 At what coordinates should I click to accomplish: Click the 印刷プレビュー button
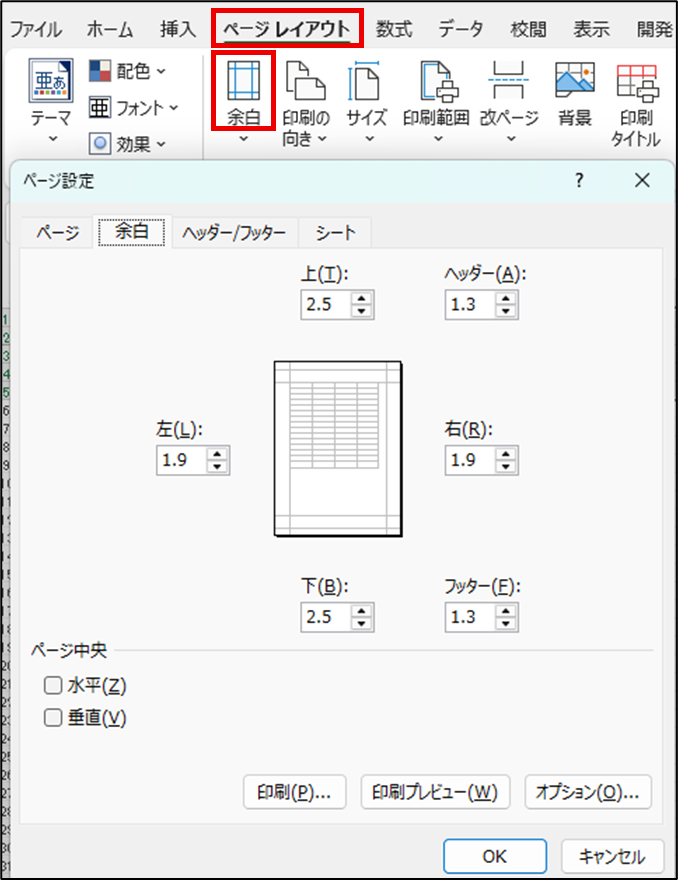435,792
